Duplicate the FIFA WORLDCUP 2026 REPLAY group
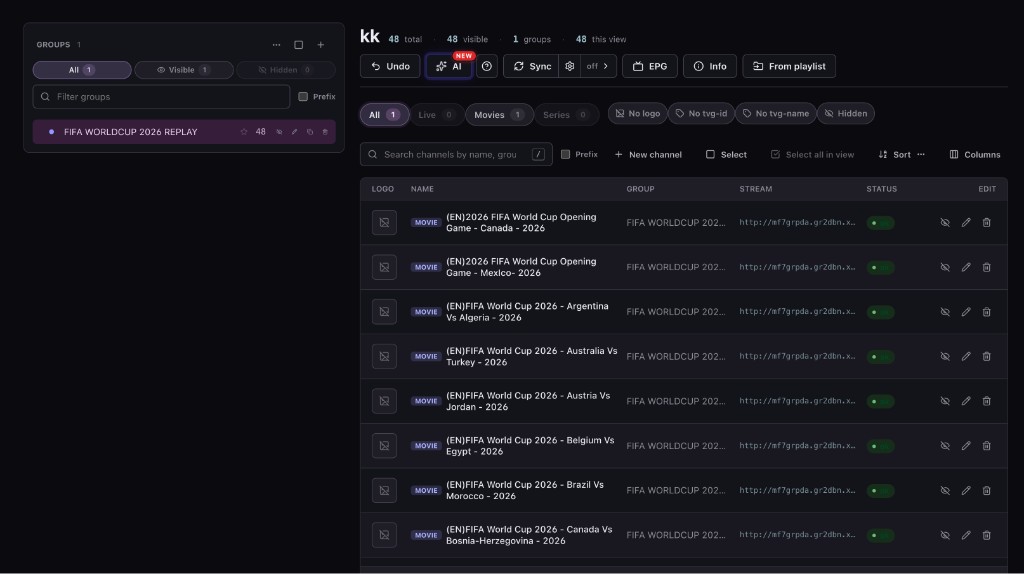The width and height of the screenshot is (1024, 574). click(x=310, y=132)
